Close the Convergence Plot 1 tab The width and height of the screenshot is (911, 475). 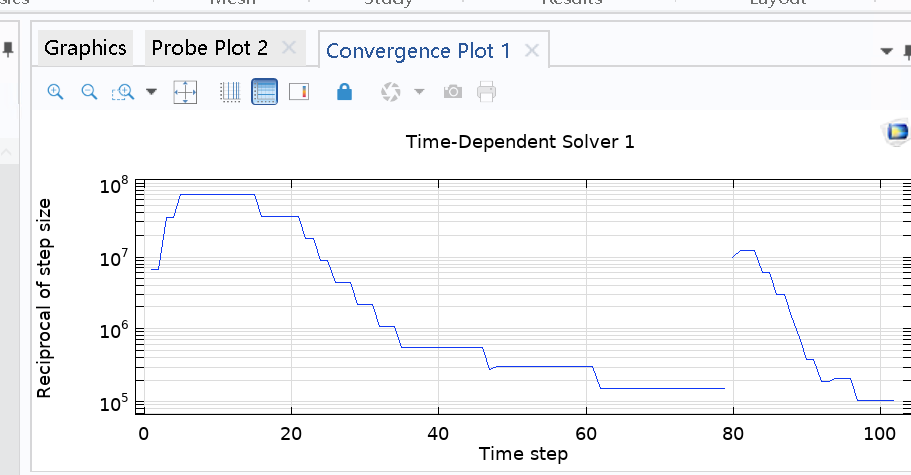click(532, 50)
